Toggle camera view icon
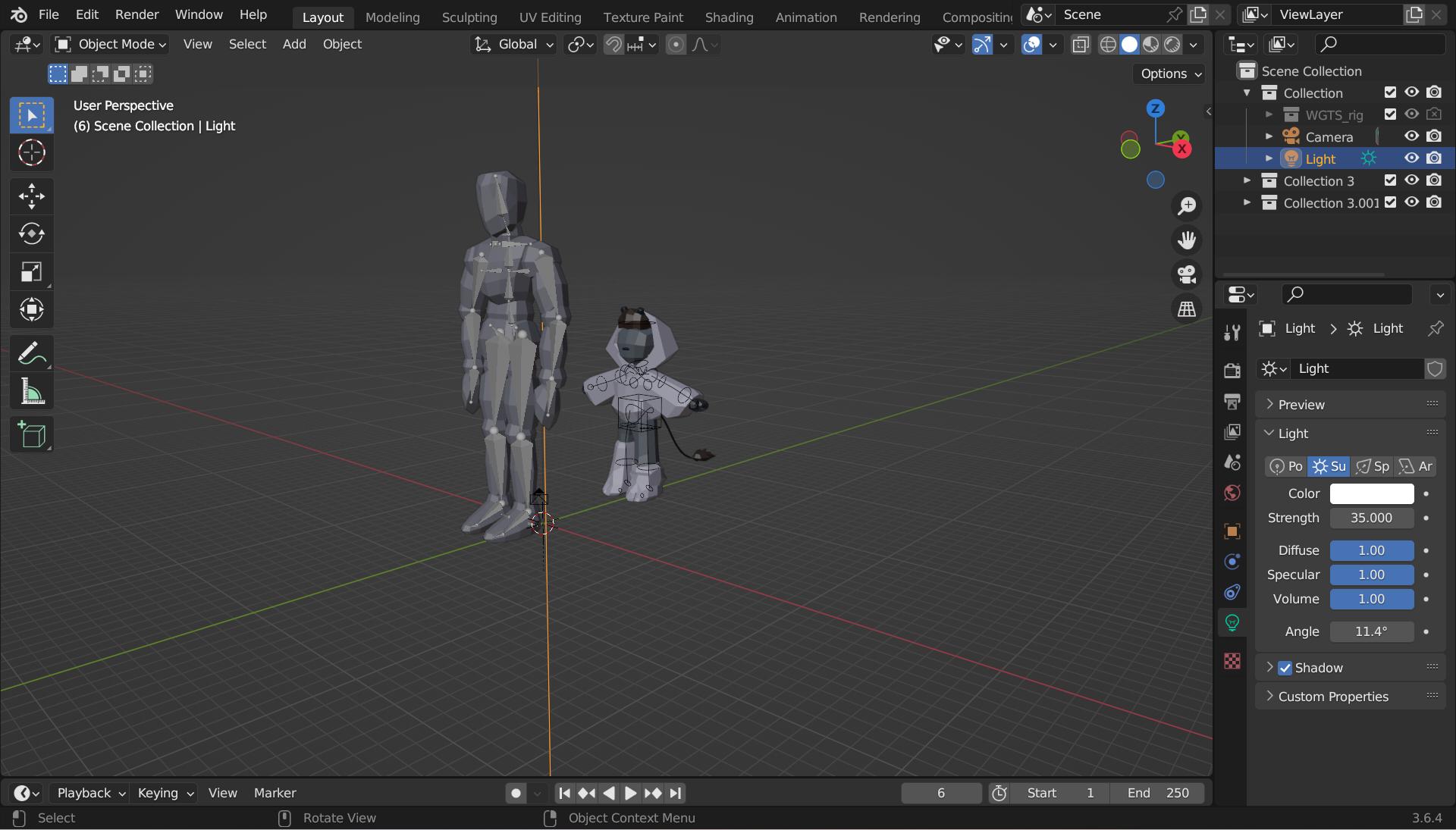The width and height of the screenshot is (1456, 830). (x=1187, y=274)
